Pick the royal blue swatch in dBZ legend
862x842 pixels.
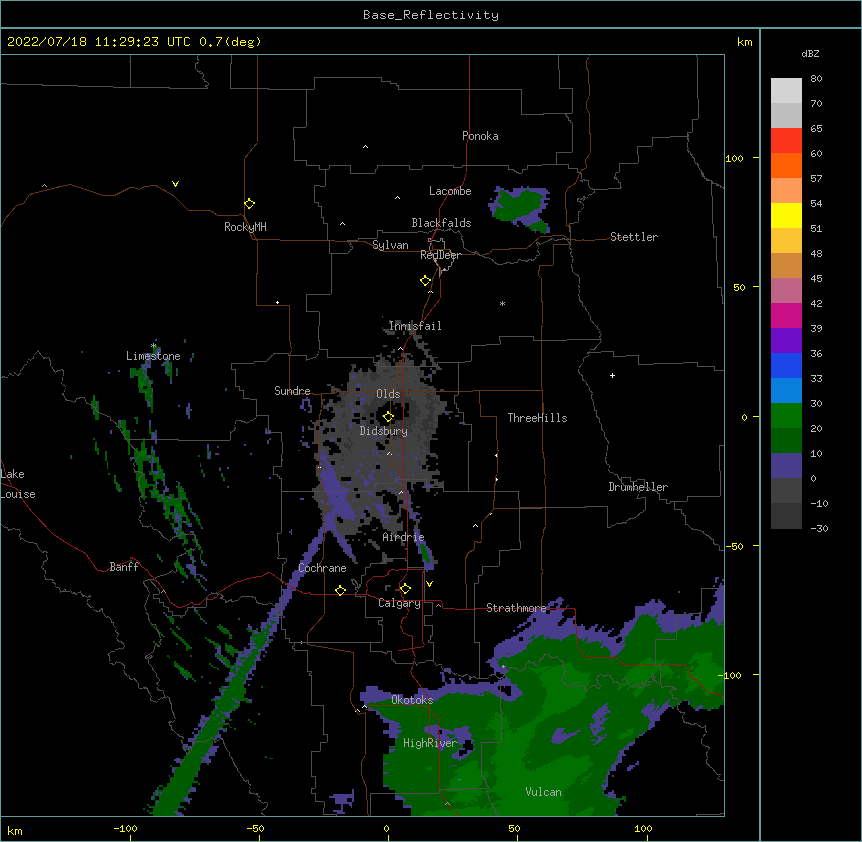(x=786, y=365)
